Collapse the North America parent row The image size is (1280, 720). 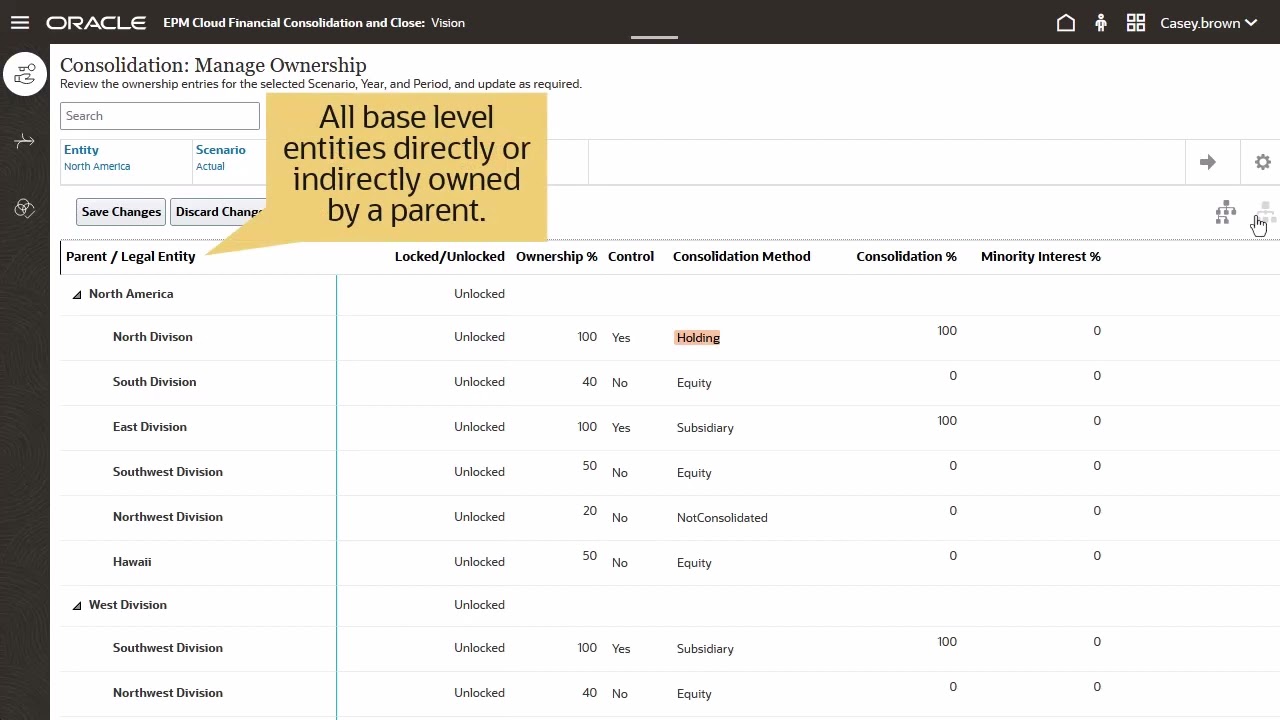coord(77,295)
